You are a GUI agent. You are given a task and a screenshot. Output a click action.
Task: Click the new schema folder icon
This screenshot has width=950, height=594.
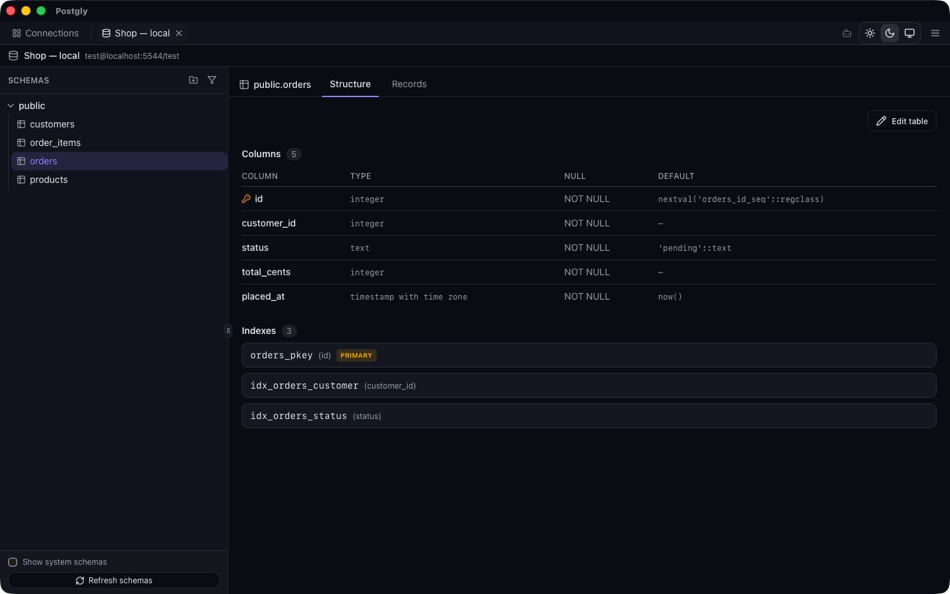click(x=193, y=80)
